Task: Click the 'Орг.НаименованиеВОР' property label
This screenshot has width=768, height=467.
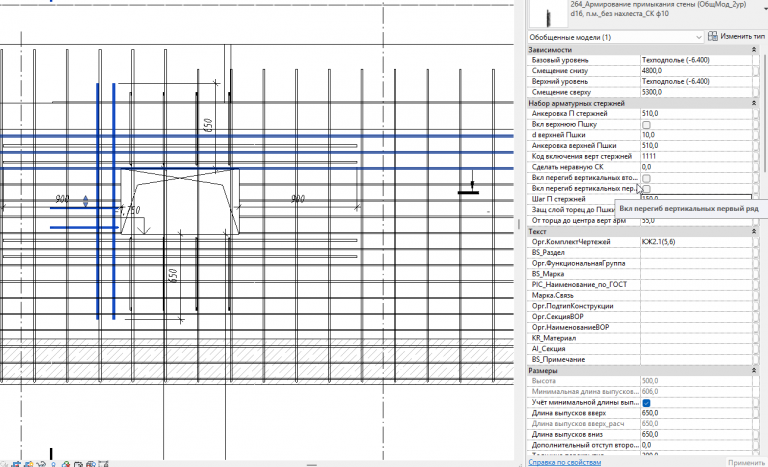Action: coord(571,327)
